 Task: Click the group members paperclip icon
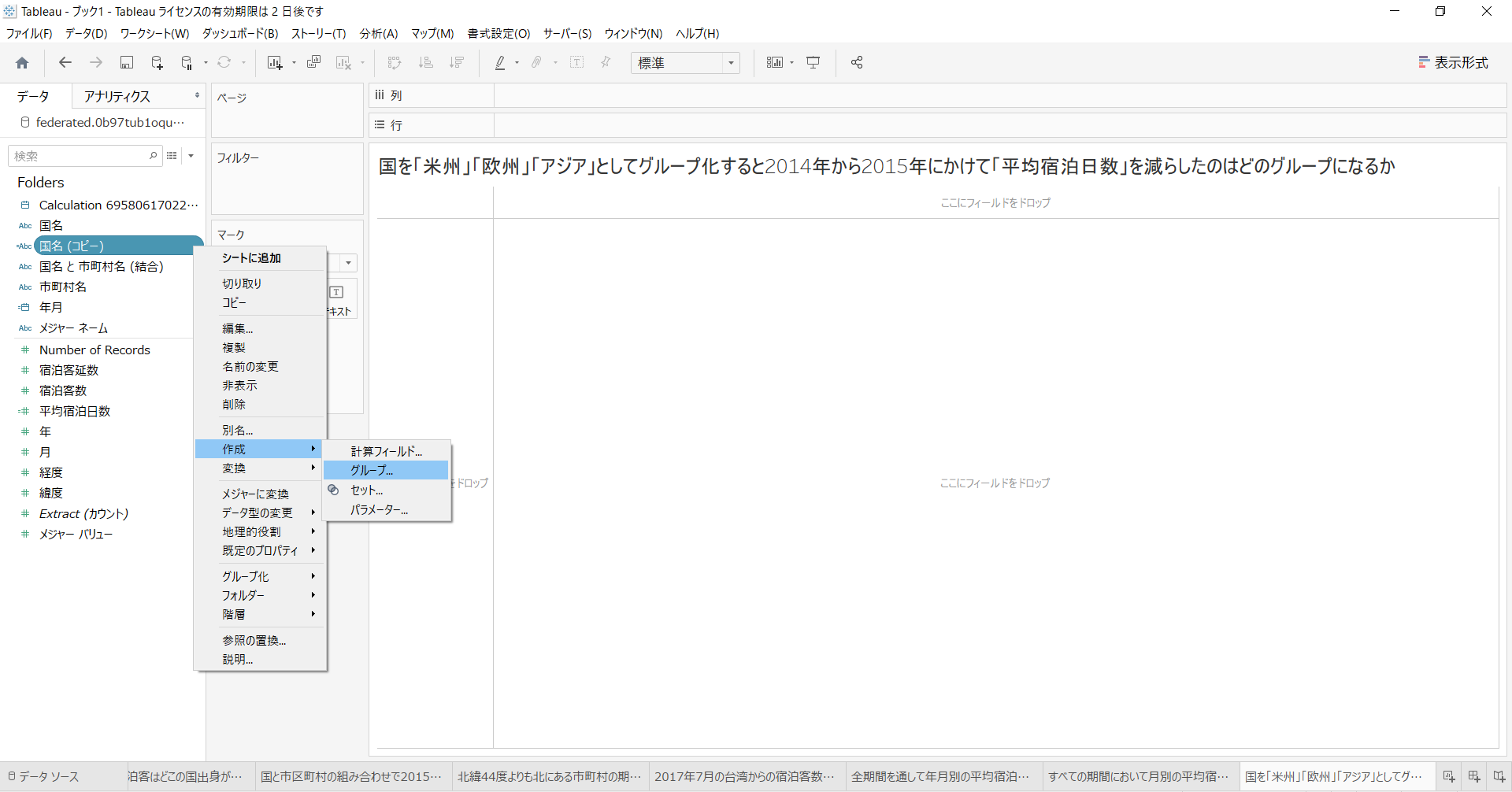point(537,63)
